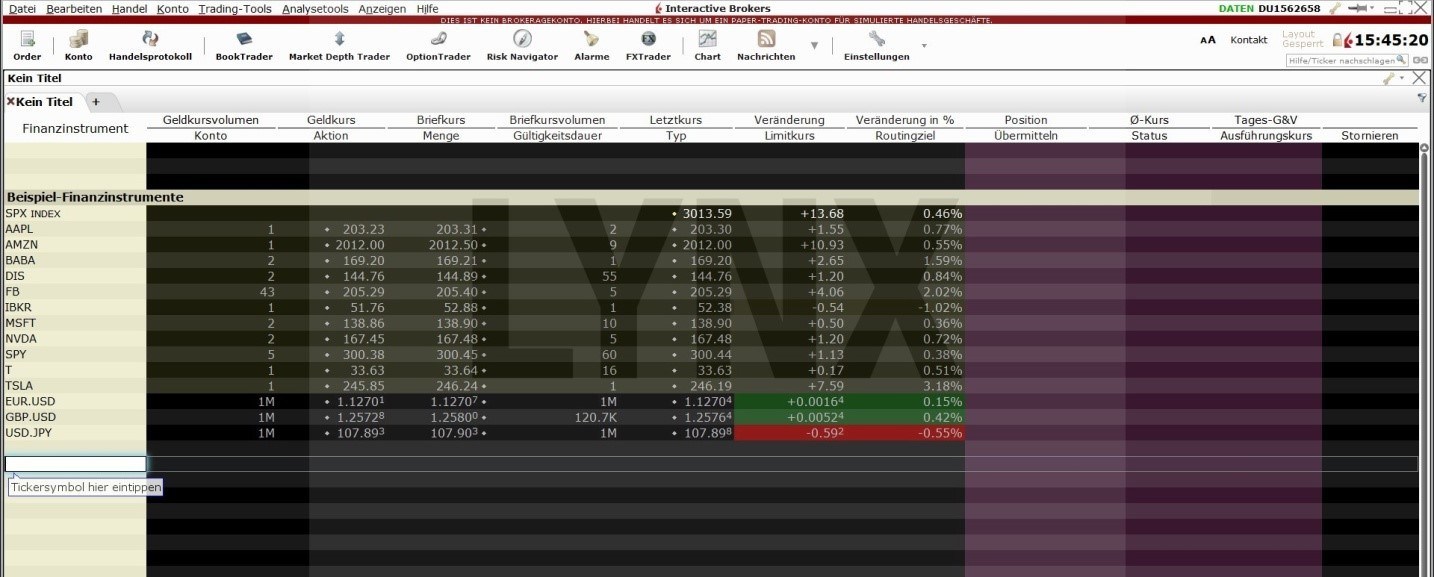
Task: Click the filter icon right of the tab row
Action: tap(1422, 99)
